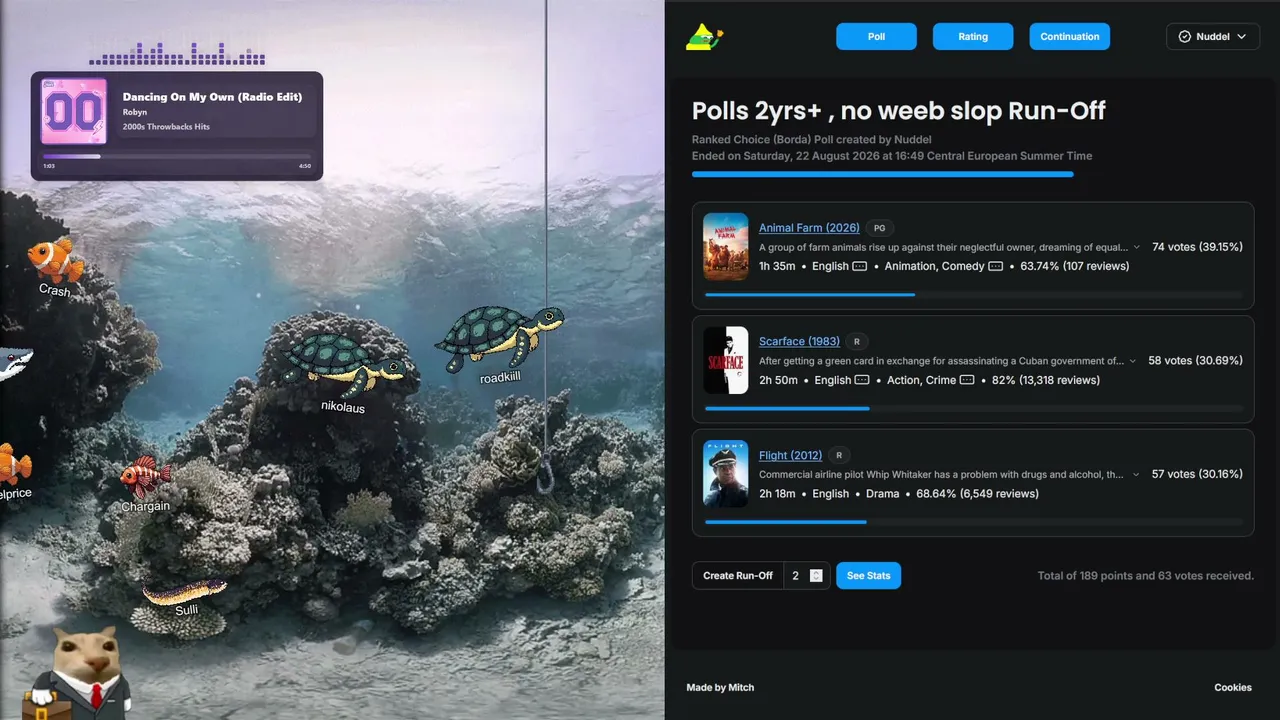Click the pink album cover art
This screenshot has width=1280, height=720.
click(x=74, y=112)
